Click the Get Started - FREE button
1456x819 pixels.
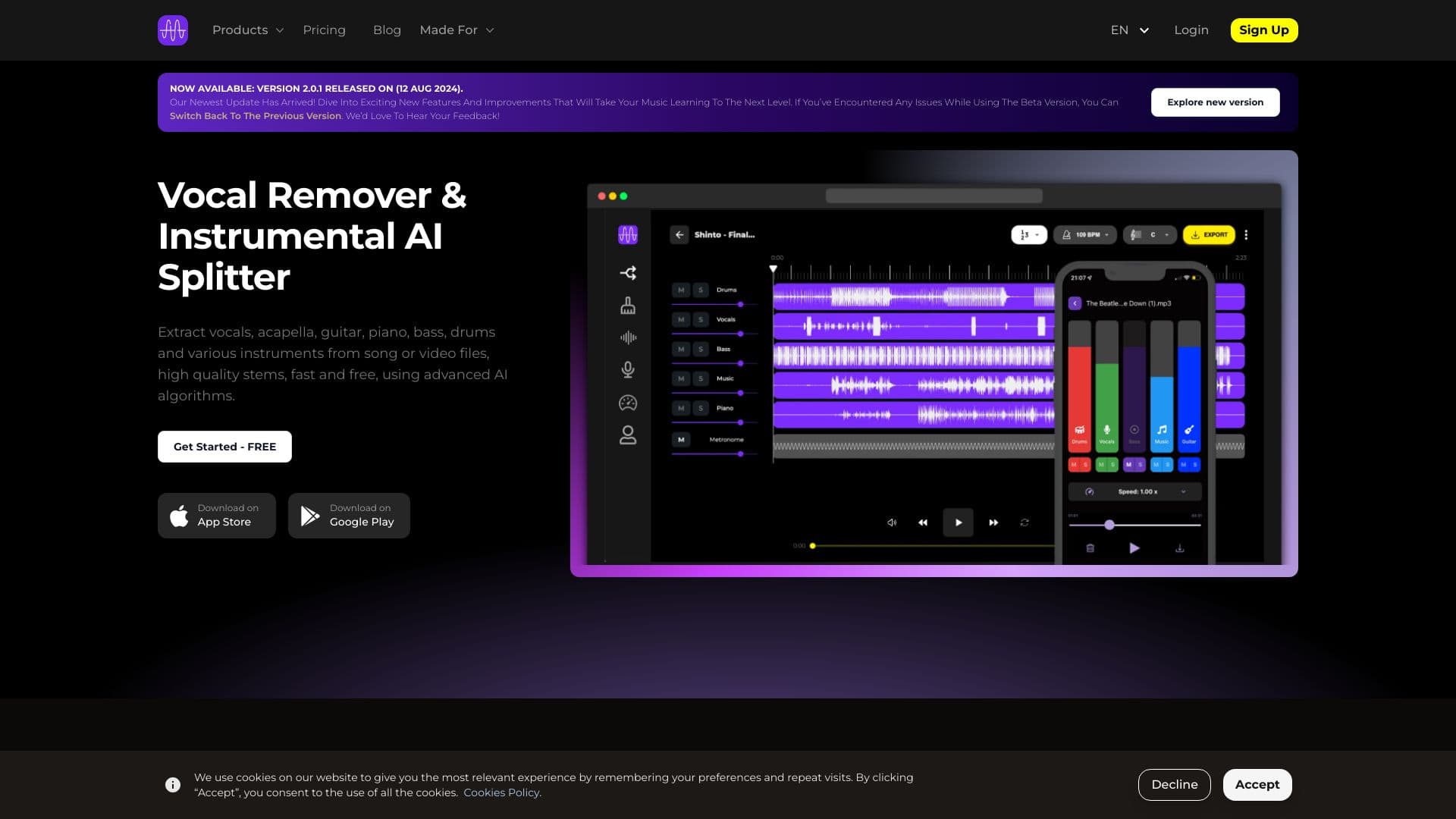click(224, 447)
